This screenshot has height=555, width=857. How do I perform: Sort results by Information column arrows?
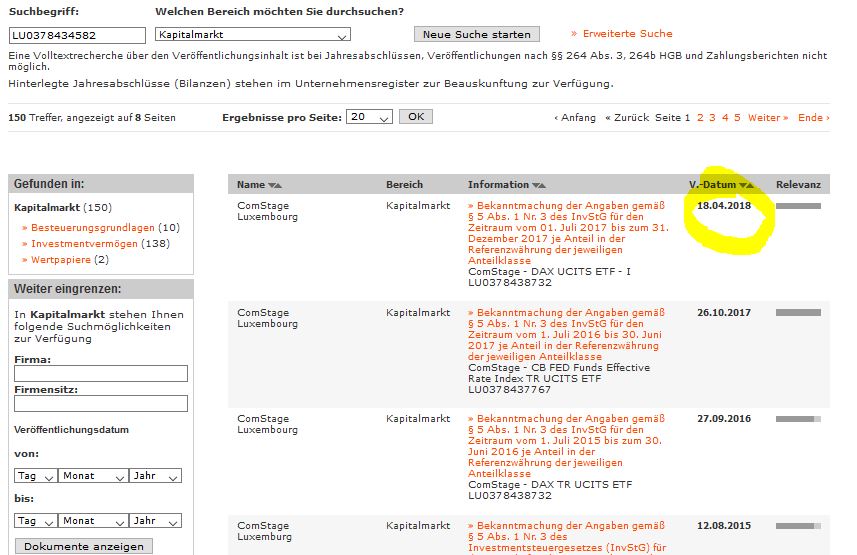(x=539, y=185)
